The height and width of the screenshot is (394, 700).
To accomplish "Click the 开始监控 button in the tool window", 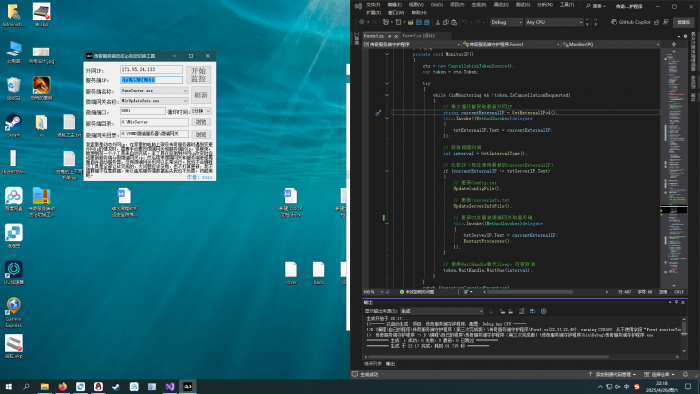I will [x=199, y=75].
